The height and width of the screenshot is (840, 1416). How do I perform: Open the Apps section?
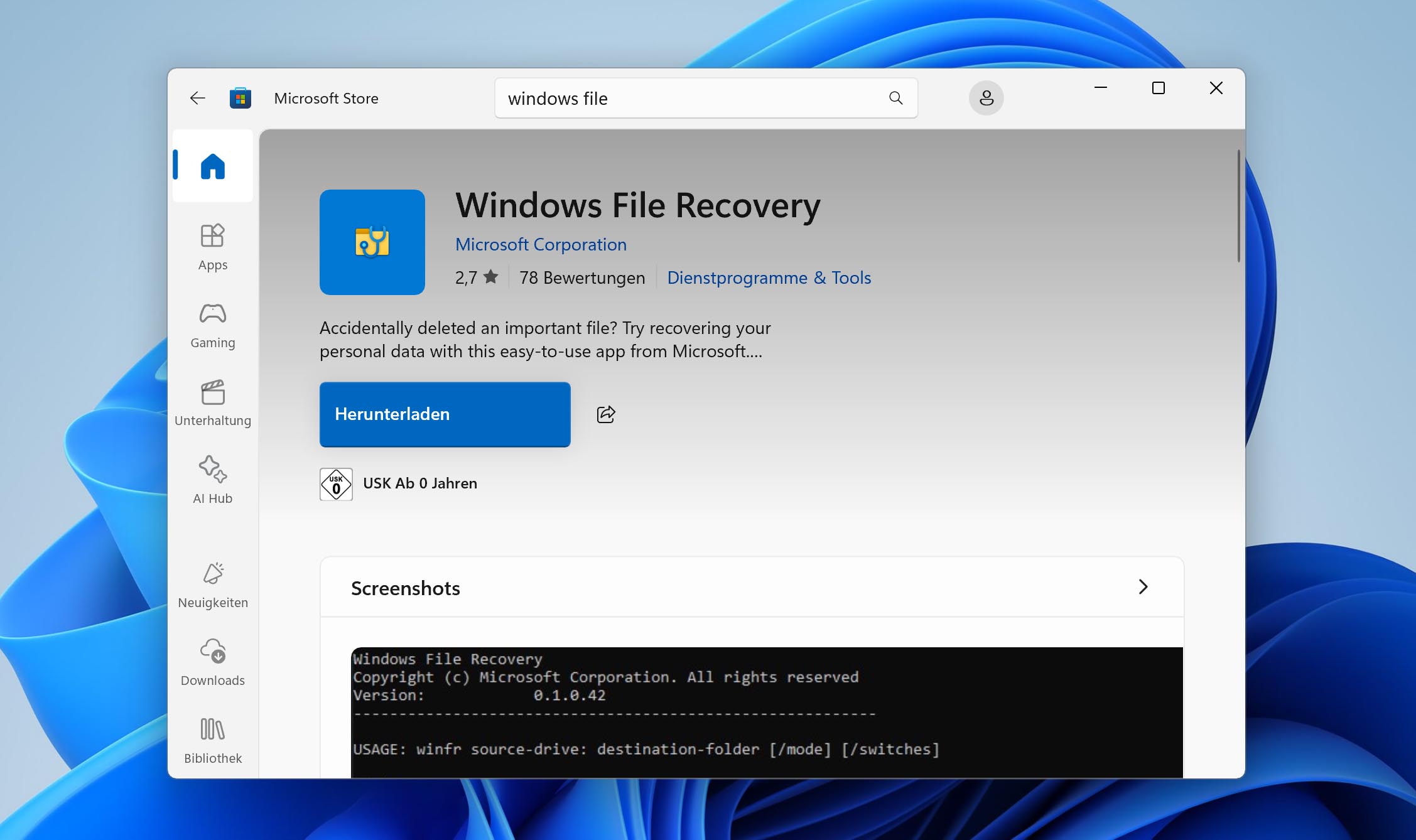point(213,247)
